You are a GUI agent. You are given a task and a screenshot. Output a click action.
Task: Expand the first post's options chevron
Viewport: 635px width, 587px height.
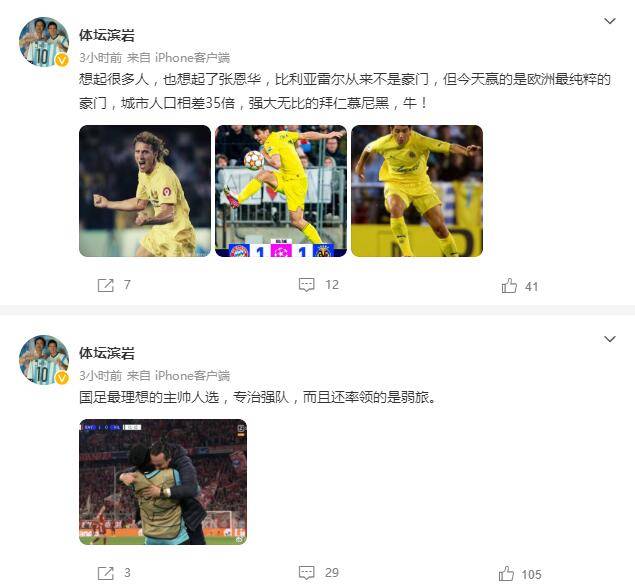pos(609,21)
